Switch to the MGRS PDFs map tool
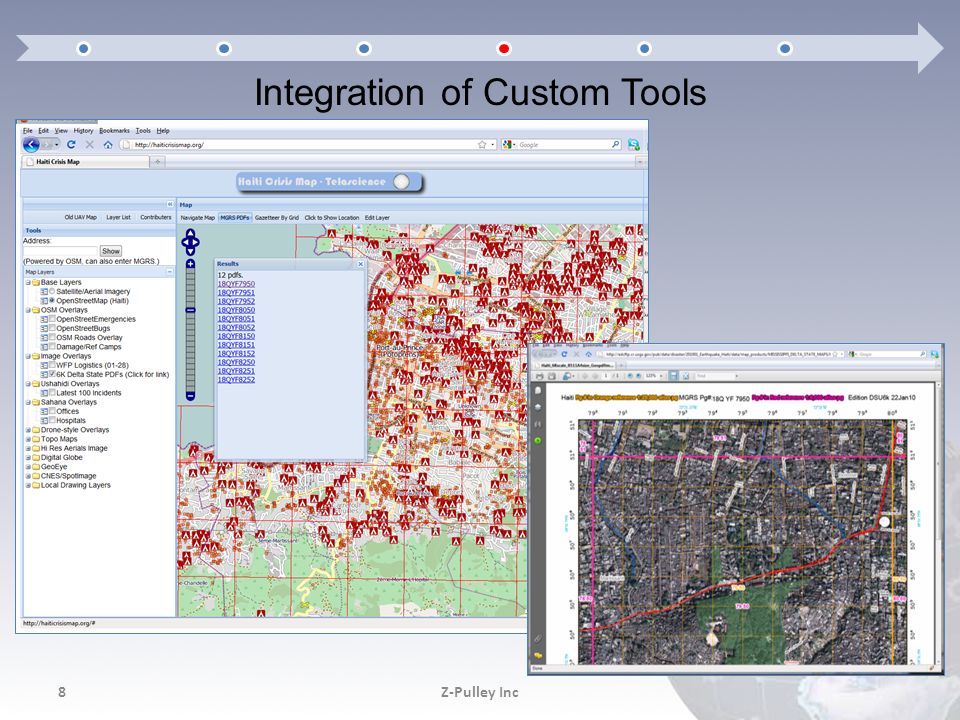This screenshot has width=960, height=720. [x=235, y=217]
